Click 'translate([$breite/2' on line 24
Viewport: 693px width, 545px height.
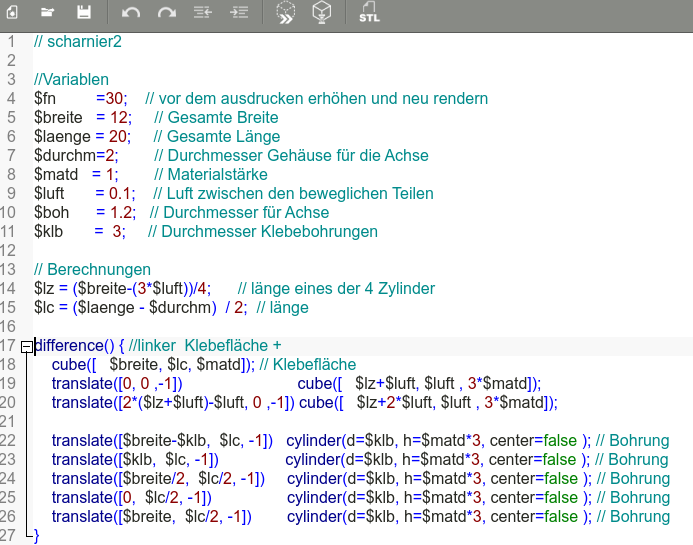120,479
